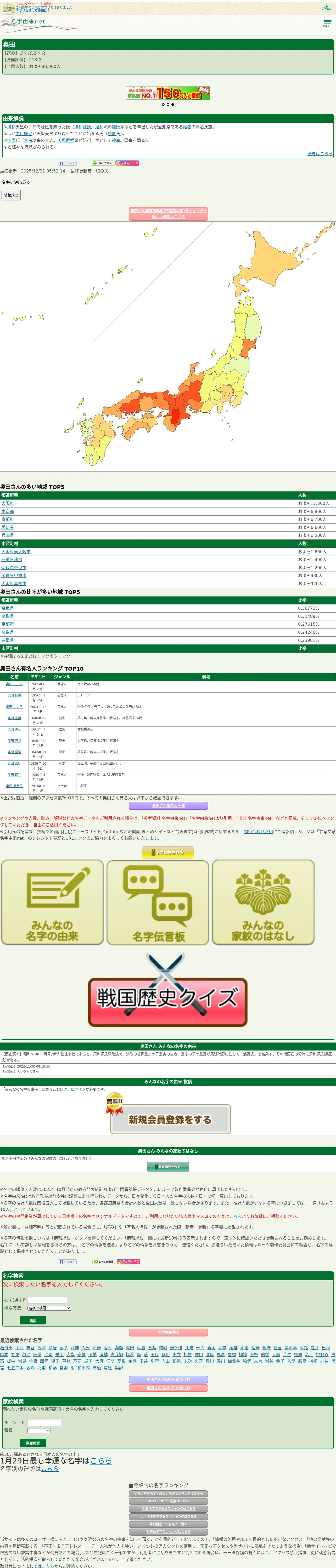Open 鳥取県 link in ratio table
336x1568 pixels.
pyautogui.click(x=7, y=616)
